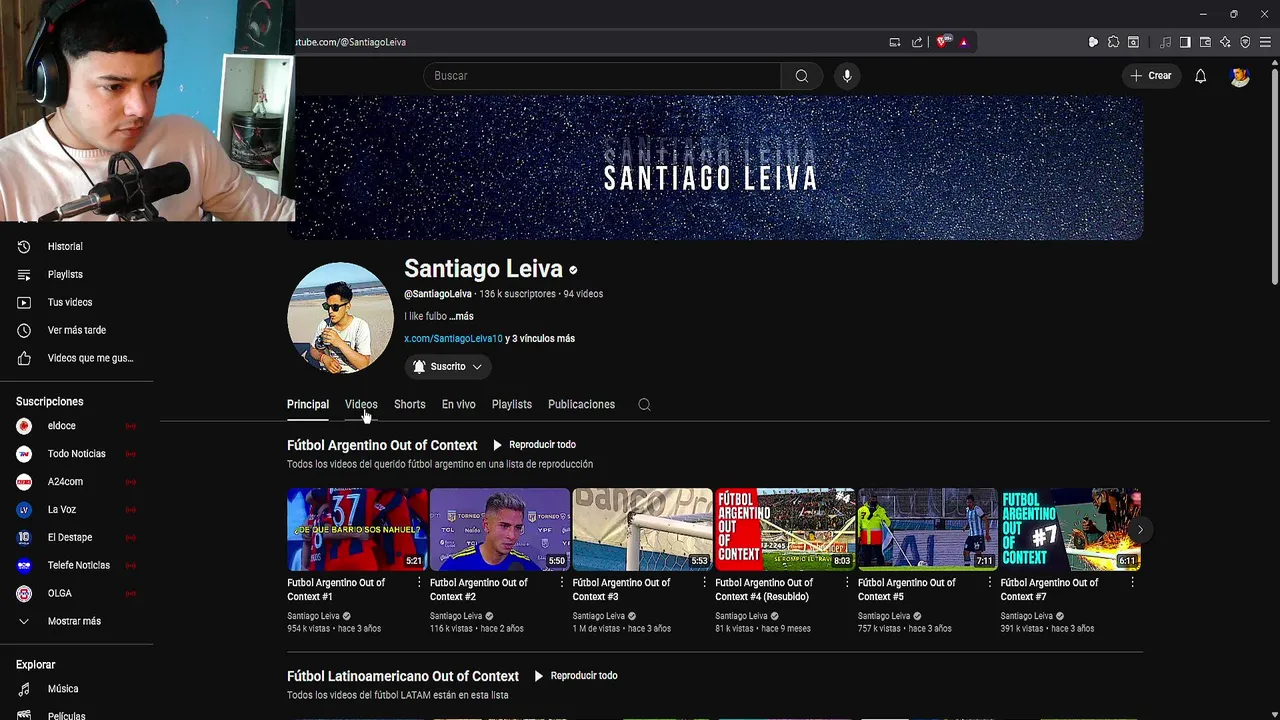Screen dimensions: 1280x720
Task: Open the Out of Context #5 video thumbnail
Action: (928, 529)
